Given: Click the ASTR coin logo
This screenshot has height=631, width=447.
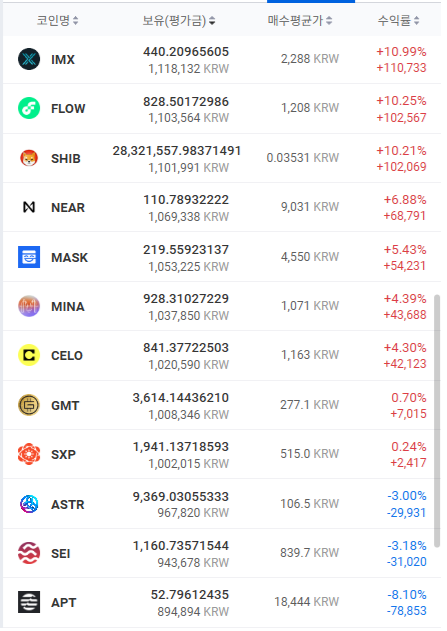Looking at the screenshot, I should pyautogui.click(x=29, y=504).
